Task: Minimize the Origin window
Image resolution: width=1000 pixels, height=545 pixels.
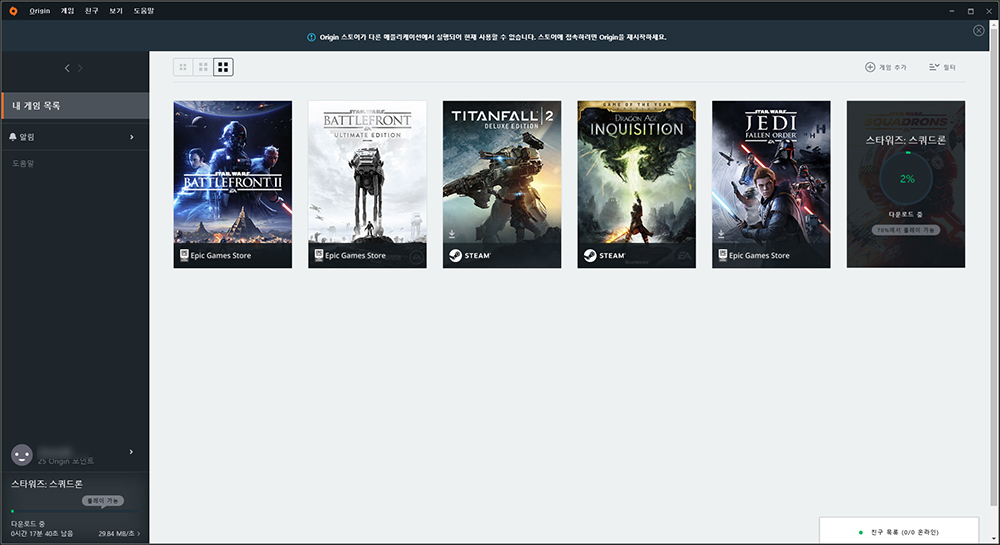Action: [952, 11]
